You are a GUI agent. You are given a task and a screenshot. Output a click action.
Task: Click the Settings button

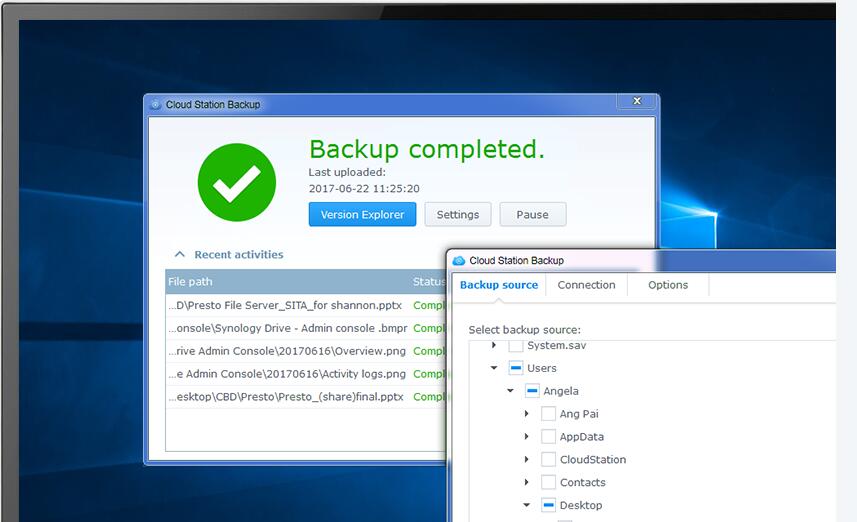[458, 214]
